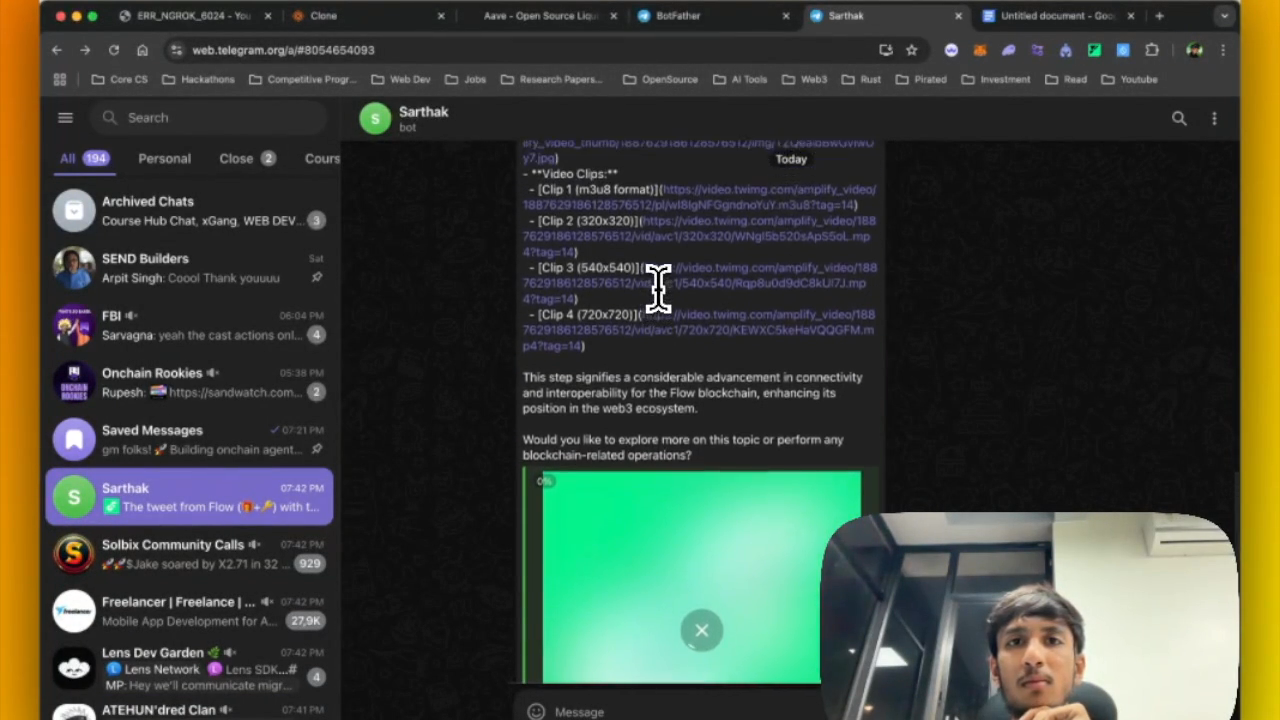
Task: Open the MetaMask fox extension
Action: pos(980,50)
